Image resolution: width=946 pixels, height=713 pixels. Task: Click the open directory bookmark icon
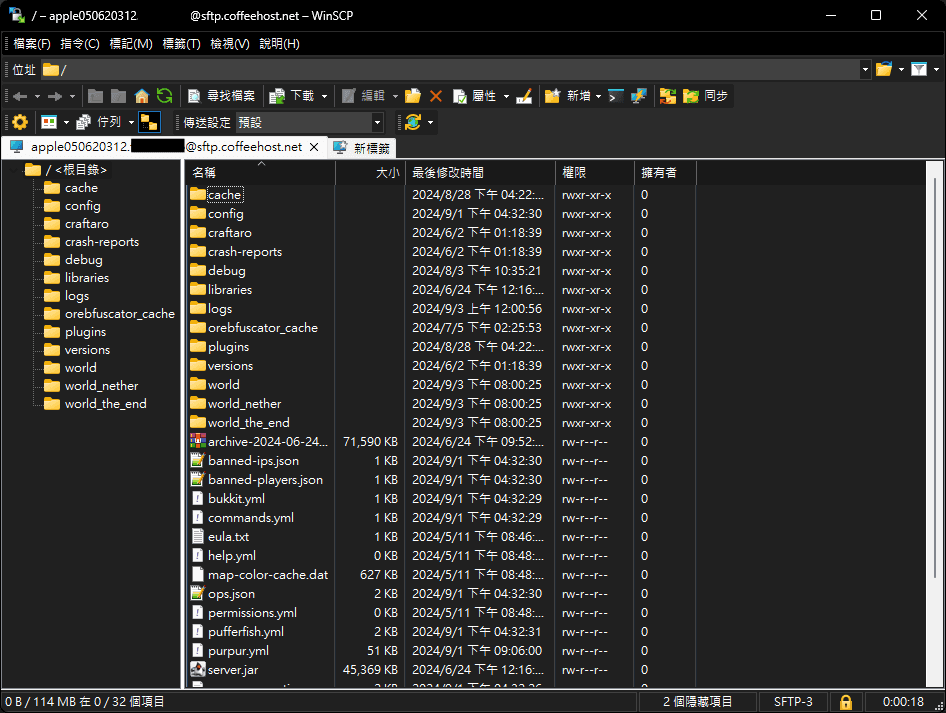point(884,69)
